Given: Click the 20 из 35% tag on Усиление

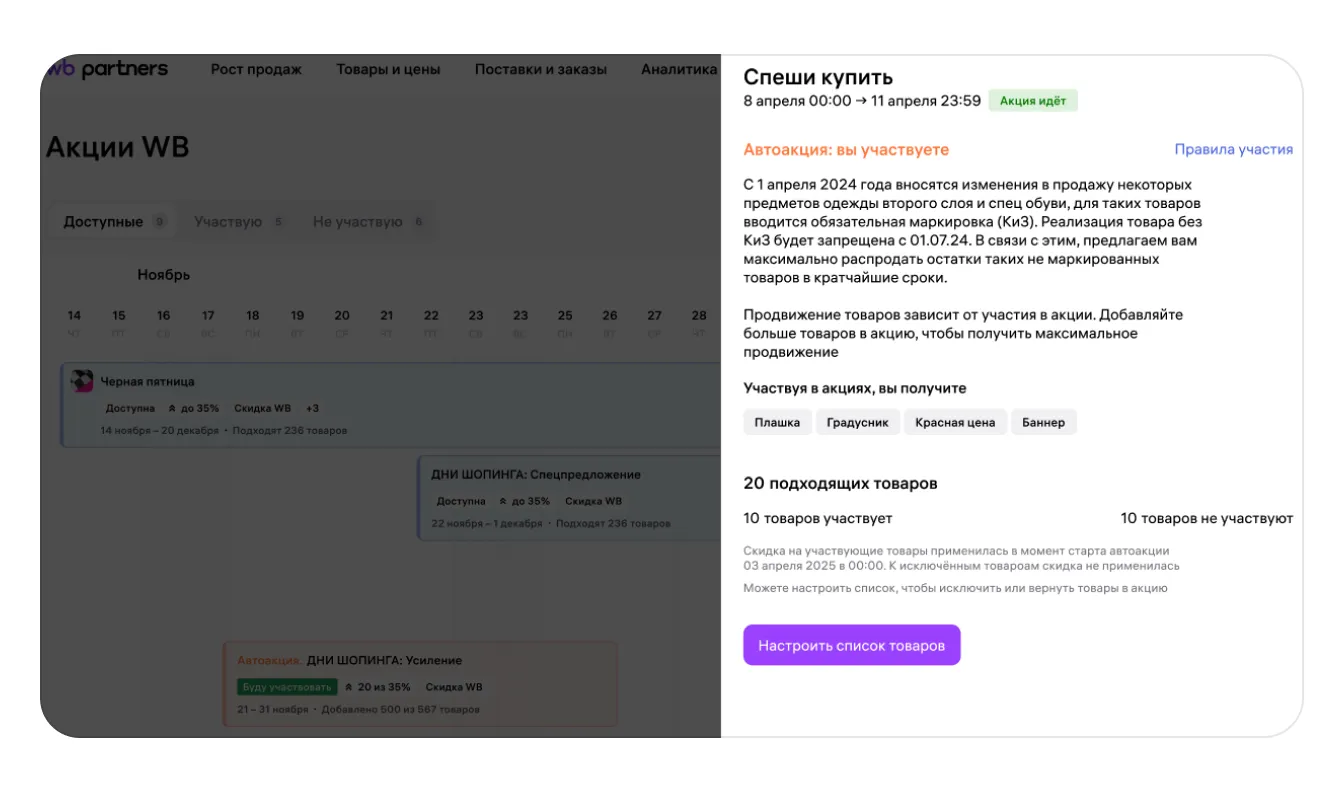Looking at the screenshot, I should [377, 687].
